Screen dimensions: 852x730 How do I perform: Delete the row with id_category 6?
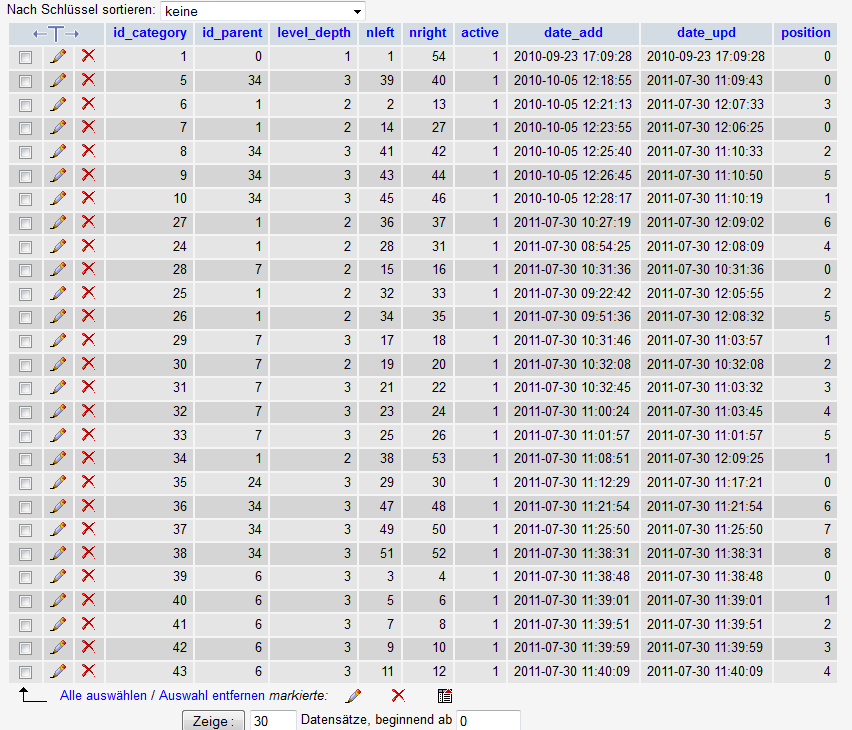pos(88,103)
